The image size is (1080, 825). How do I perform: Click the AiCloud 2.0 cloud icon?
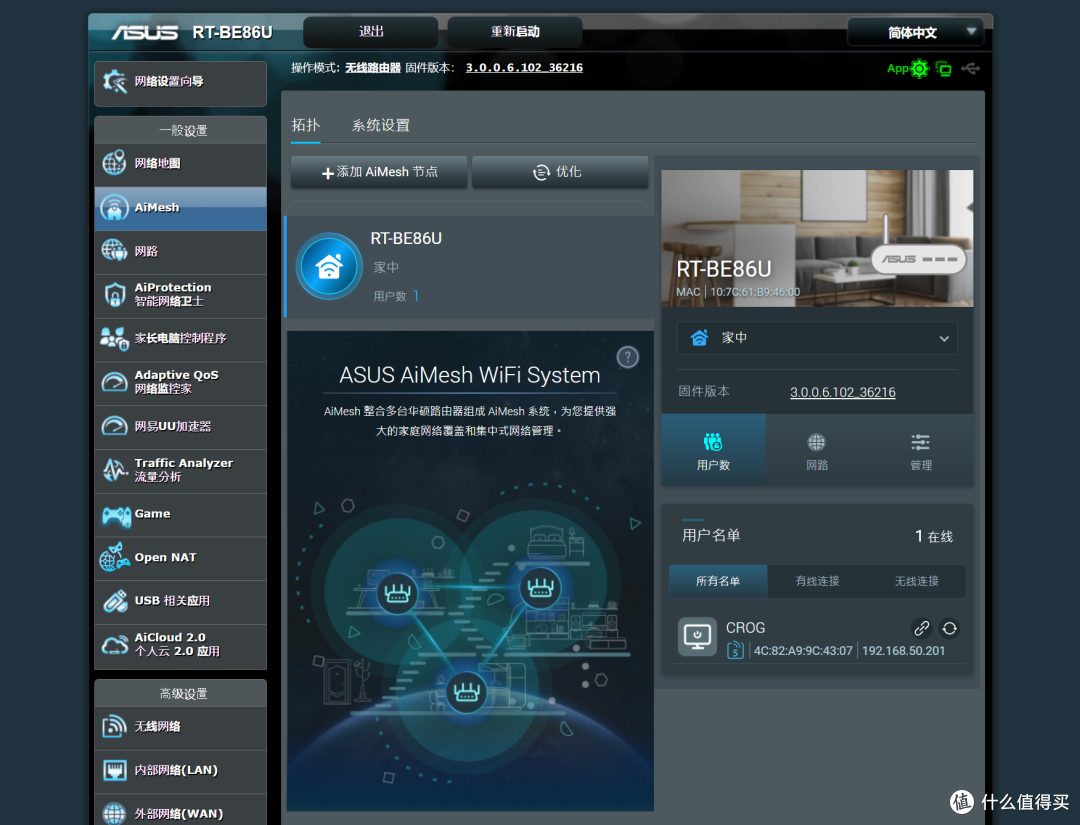click(114, 645)
